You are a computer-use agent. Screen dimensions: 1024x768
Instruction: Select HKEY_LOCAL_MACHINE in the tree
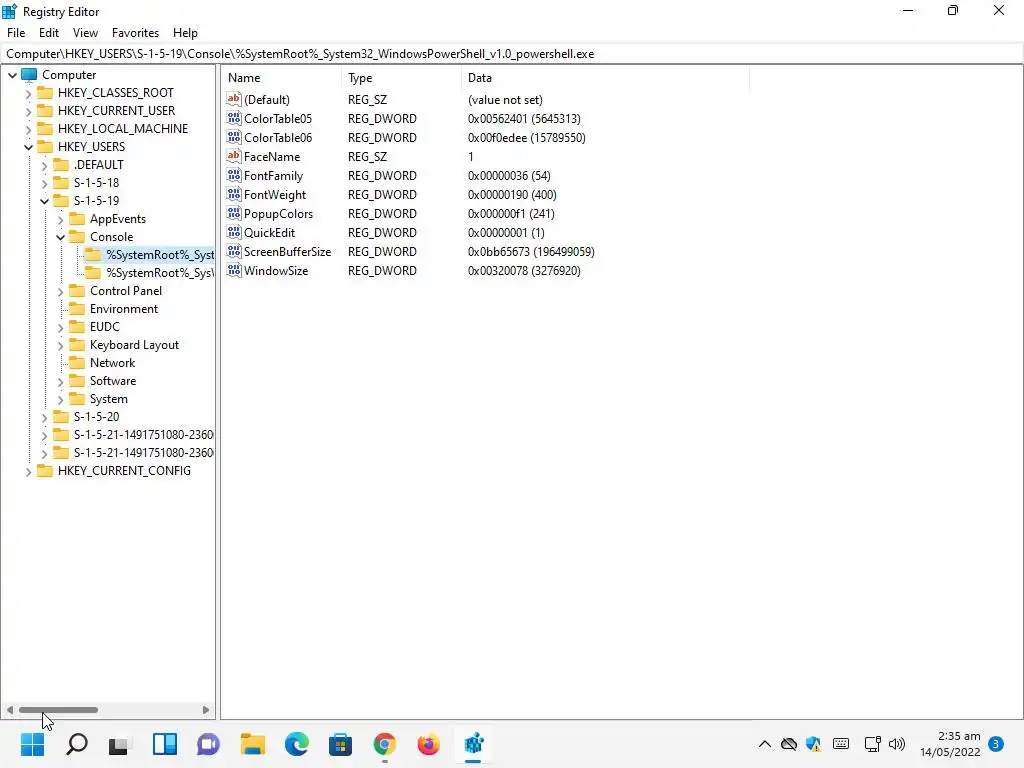click(123, 129)
